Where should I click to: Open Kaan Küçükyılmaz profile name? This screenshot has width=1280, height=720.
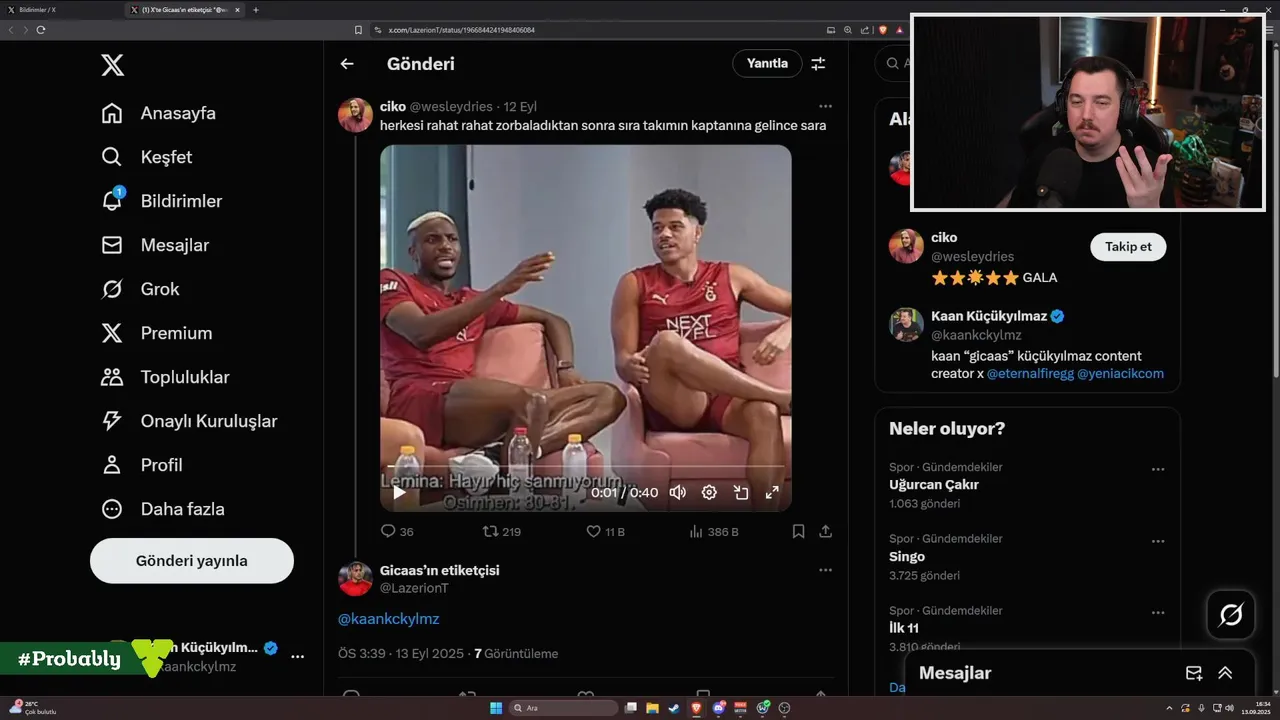point(989,316)
